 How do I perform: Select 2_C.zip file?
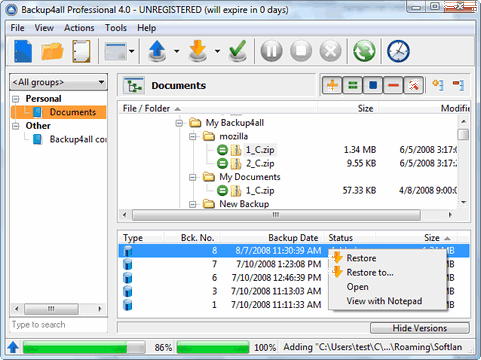pos(260,163)
